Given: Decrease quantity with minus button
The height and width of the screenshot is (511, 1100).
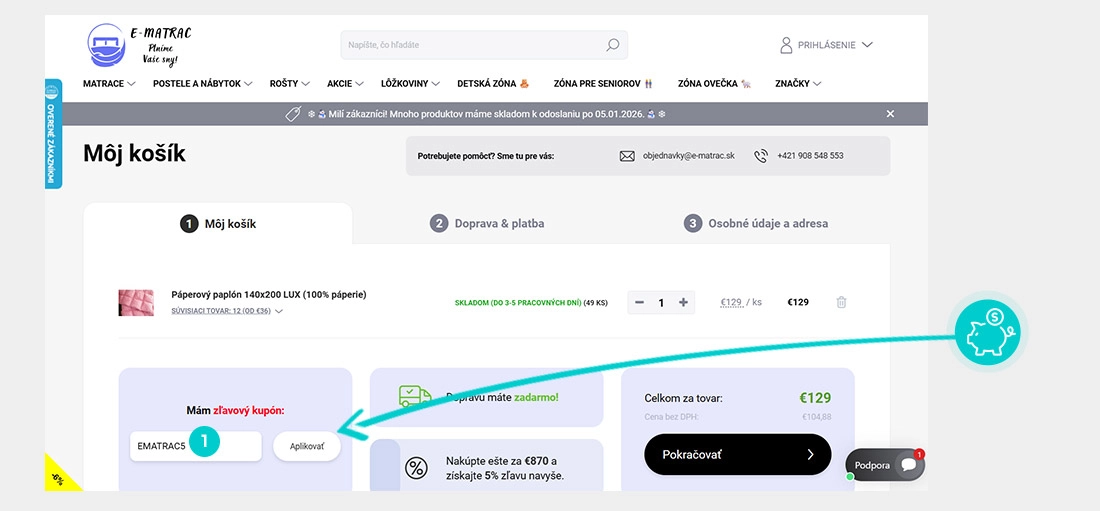Looking at the screenshot, I should (639, 303).
